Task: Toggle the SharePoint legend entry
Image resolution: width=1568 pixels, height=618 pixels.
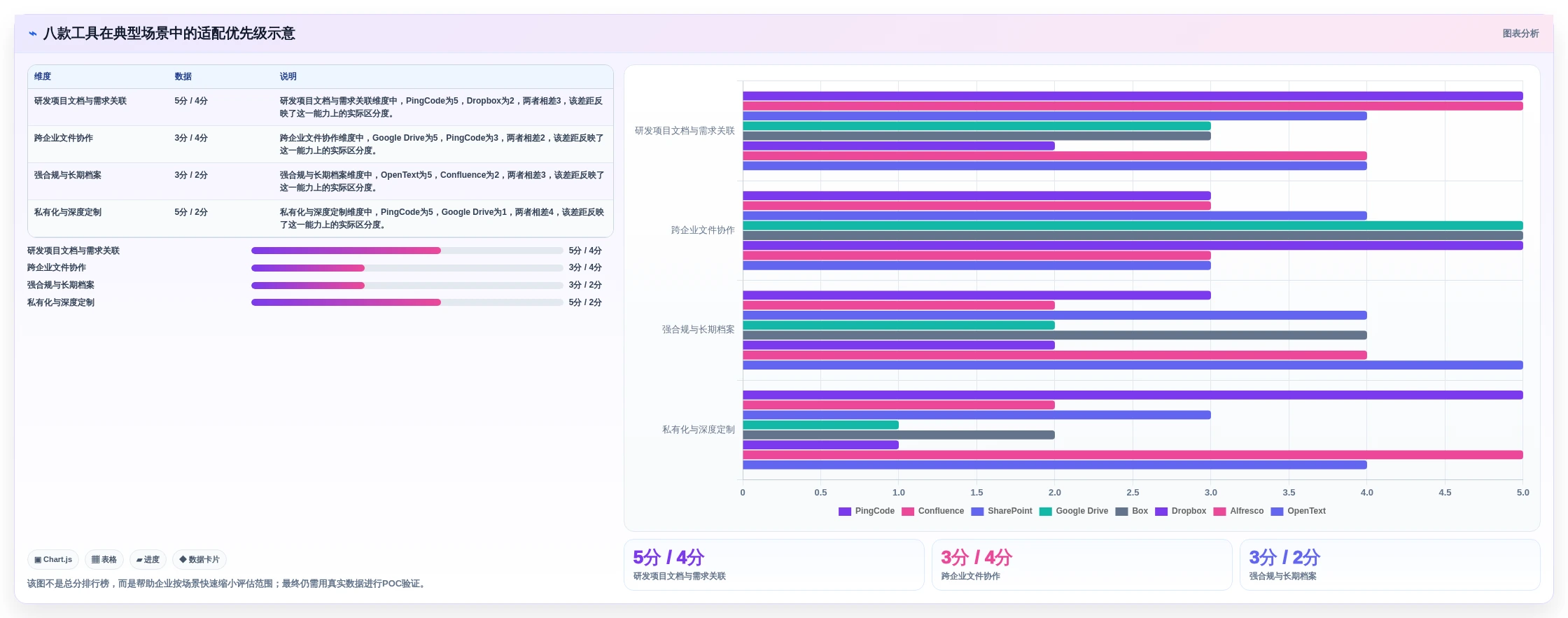Action: tap(1002, 511)
